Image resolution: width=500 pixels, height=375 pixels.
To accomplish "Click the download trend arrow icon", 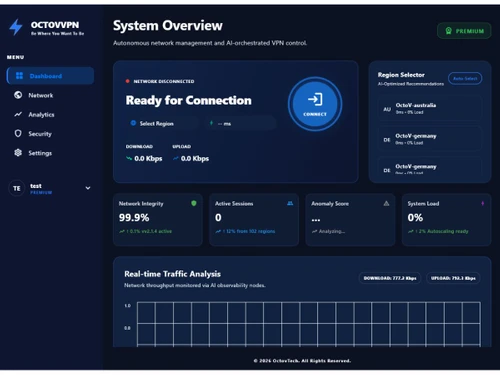I will pyautogui.click(x=129, y=158).
